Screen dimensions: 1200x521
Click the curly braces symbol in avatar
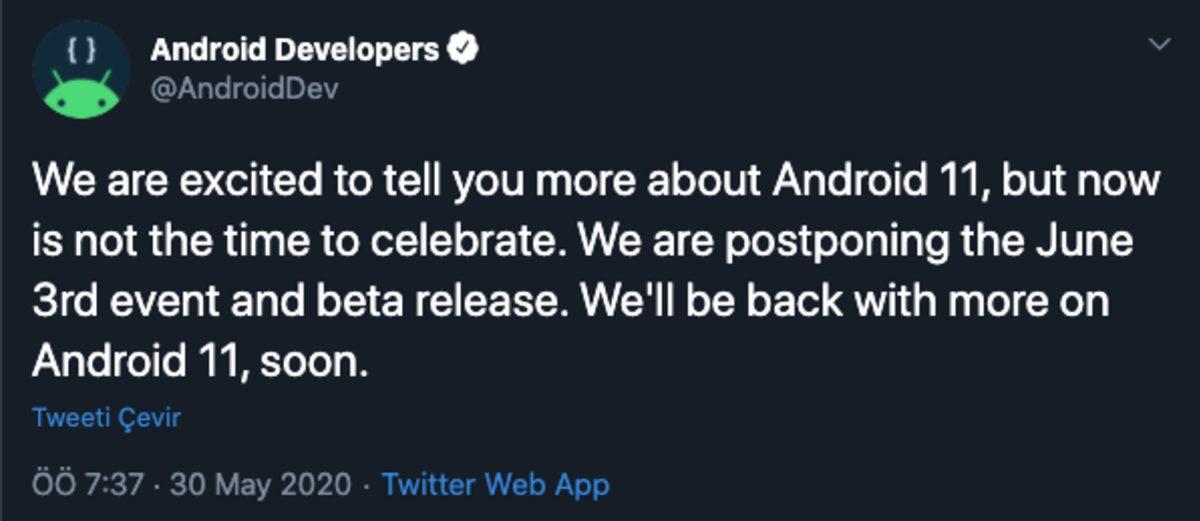(x=81, y=48)
